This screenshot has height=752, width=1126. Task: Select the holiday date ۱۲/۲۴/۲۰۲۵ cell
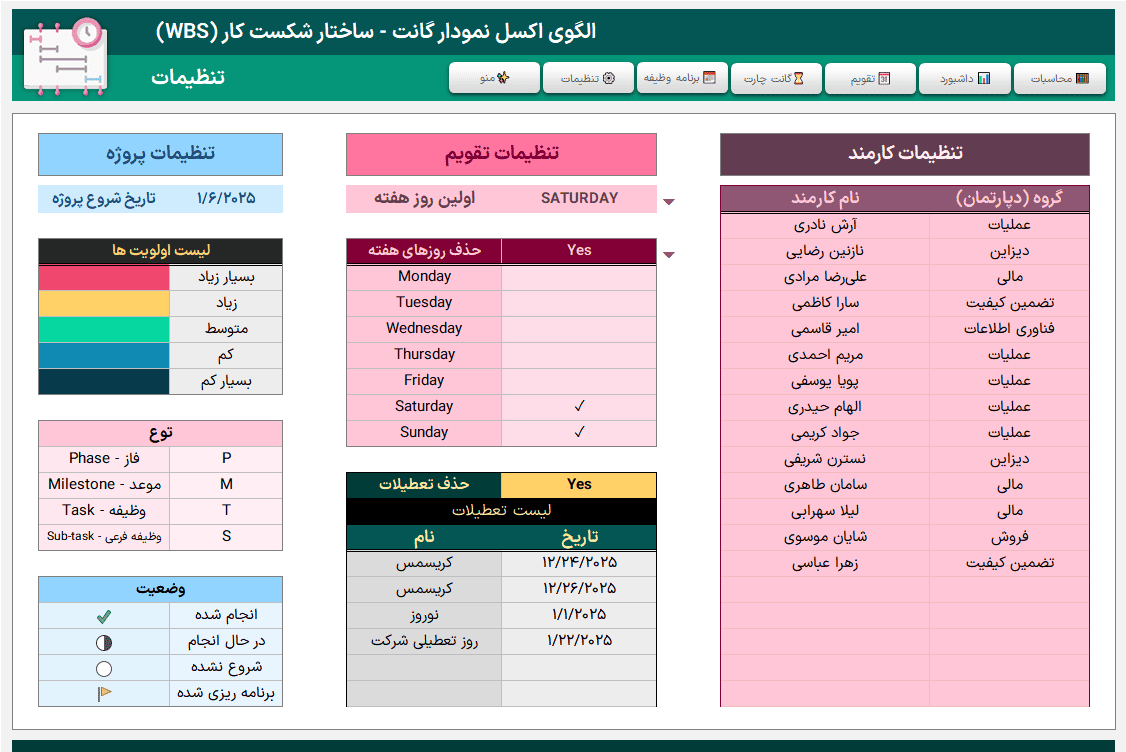579,562
